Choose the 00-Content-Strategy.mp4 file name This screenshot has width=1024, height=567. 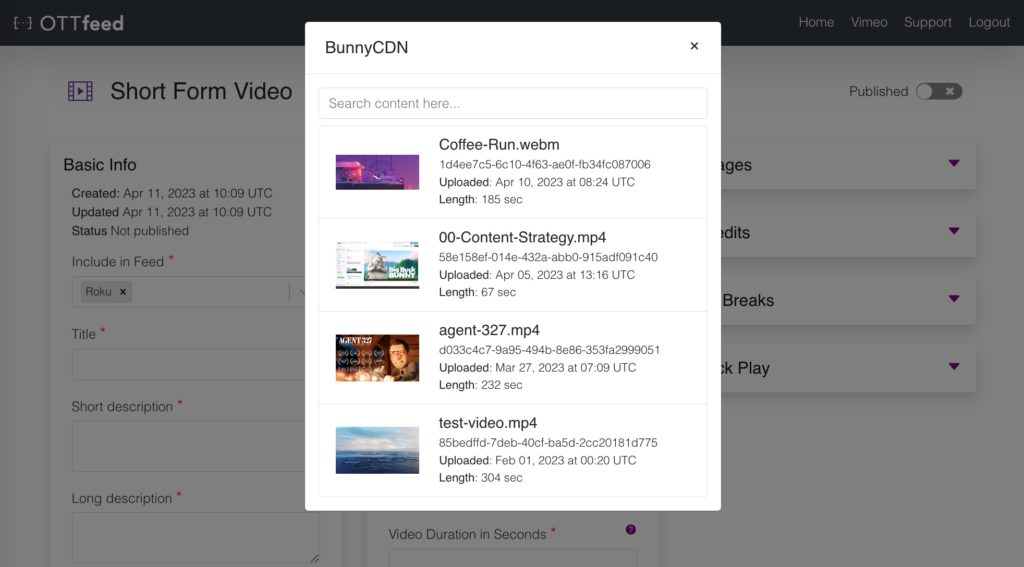[x=522, y=237]
